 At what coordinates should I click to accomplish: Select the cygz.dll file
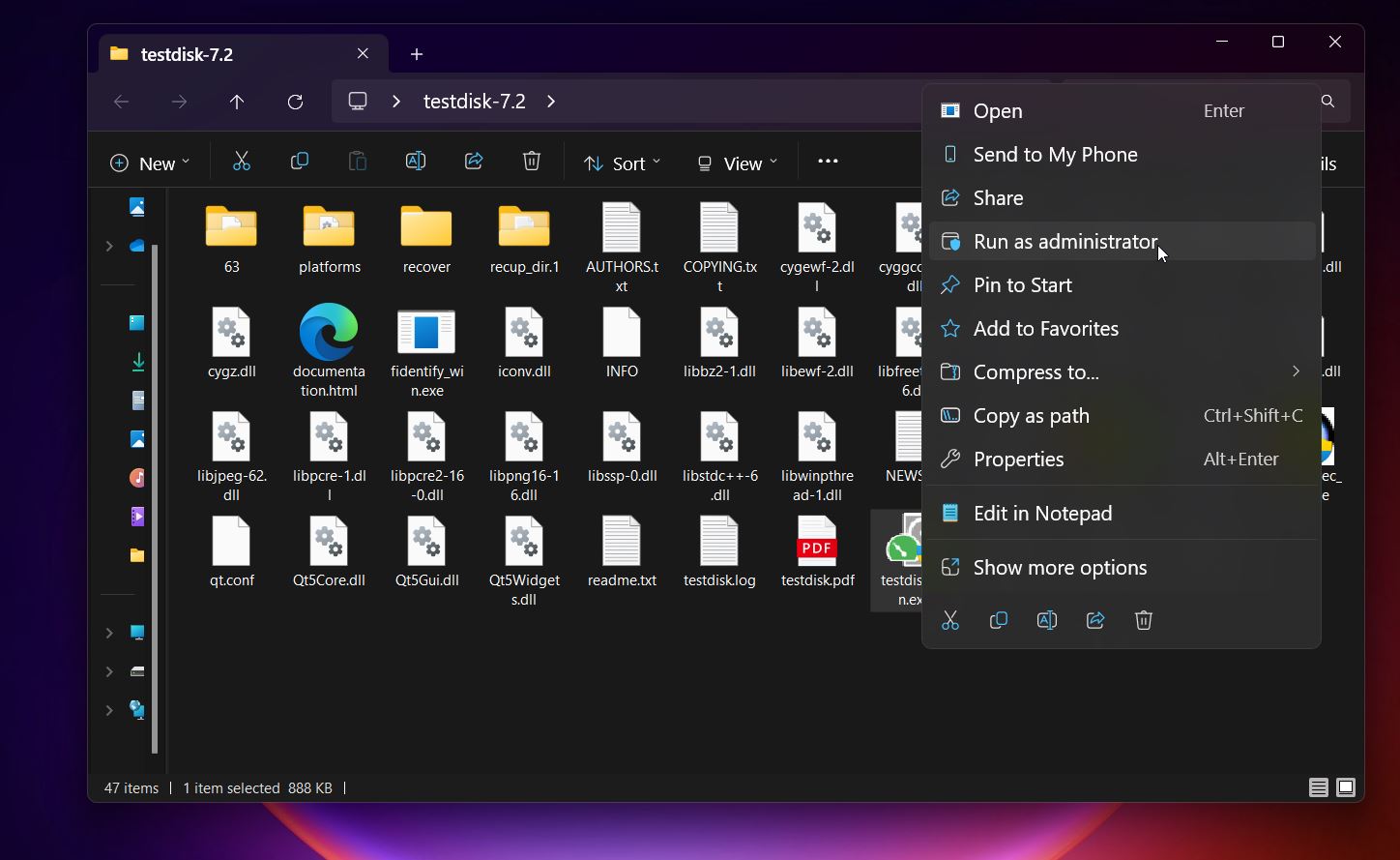[231, 343]
